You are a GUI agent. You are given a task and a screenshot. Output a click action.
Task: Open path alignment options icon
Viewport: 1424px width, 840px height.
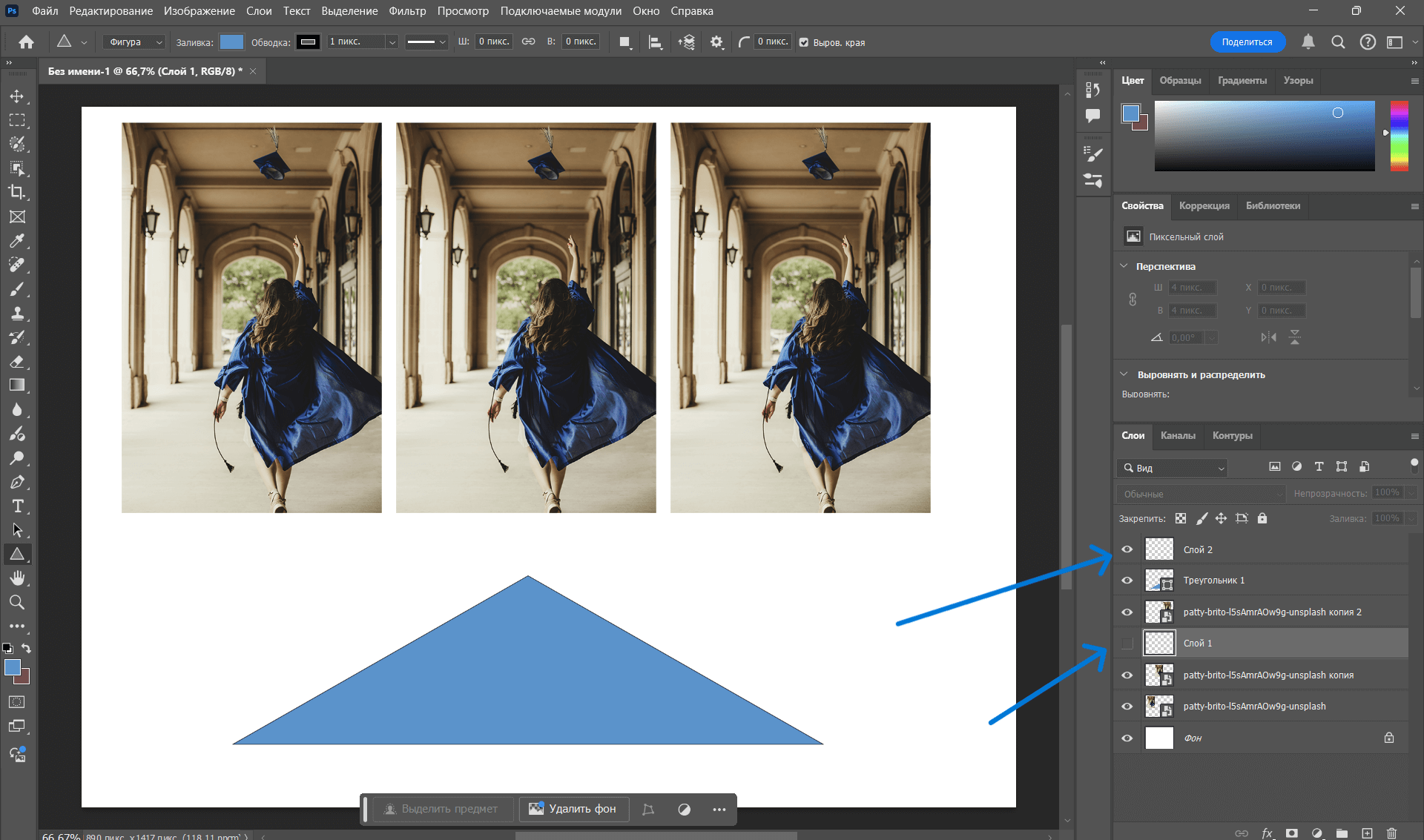point(655,42)
